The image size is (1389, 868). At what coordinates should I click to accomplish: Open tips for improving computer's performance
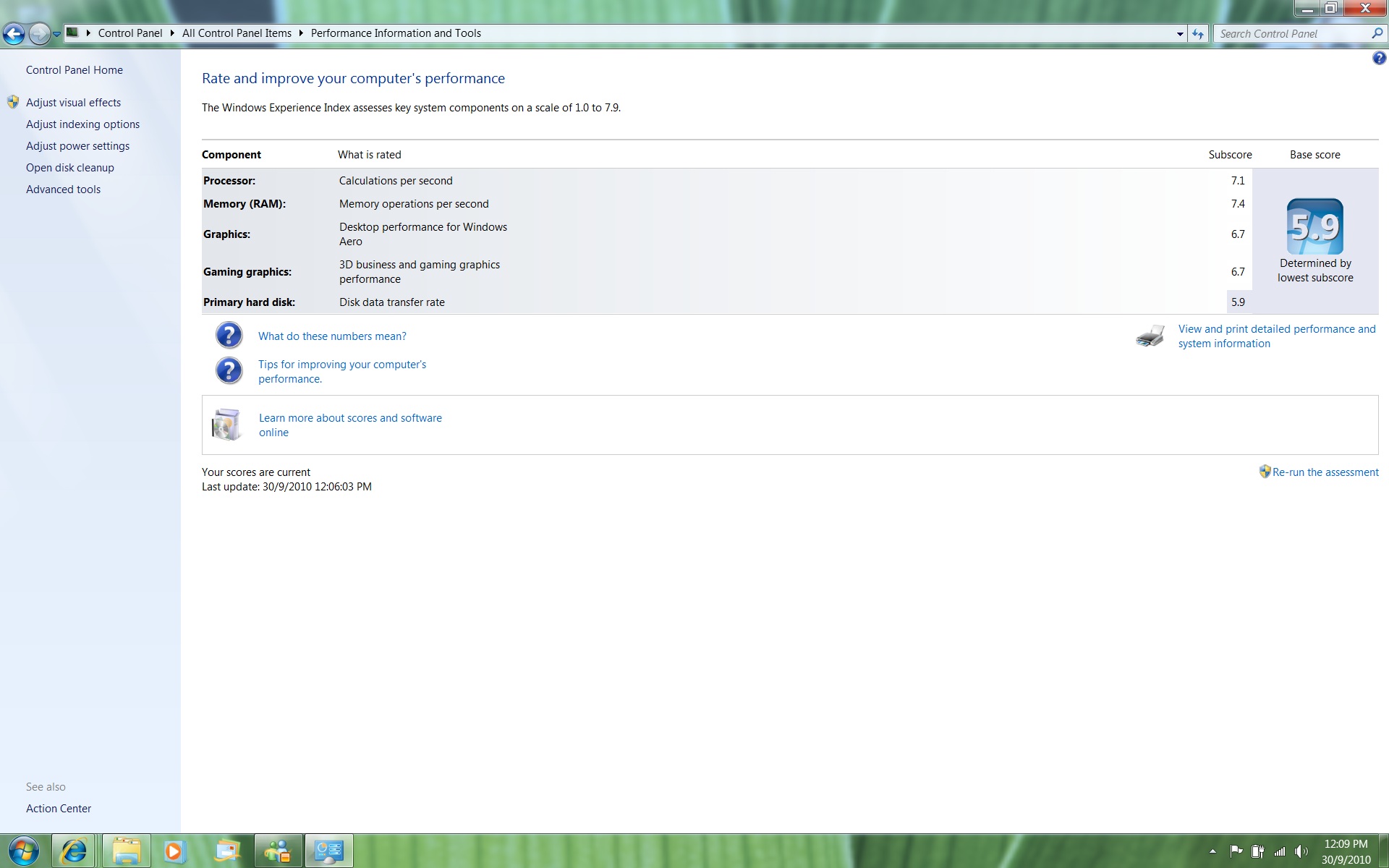point(342,372)
